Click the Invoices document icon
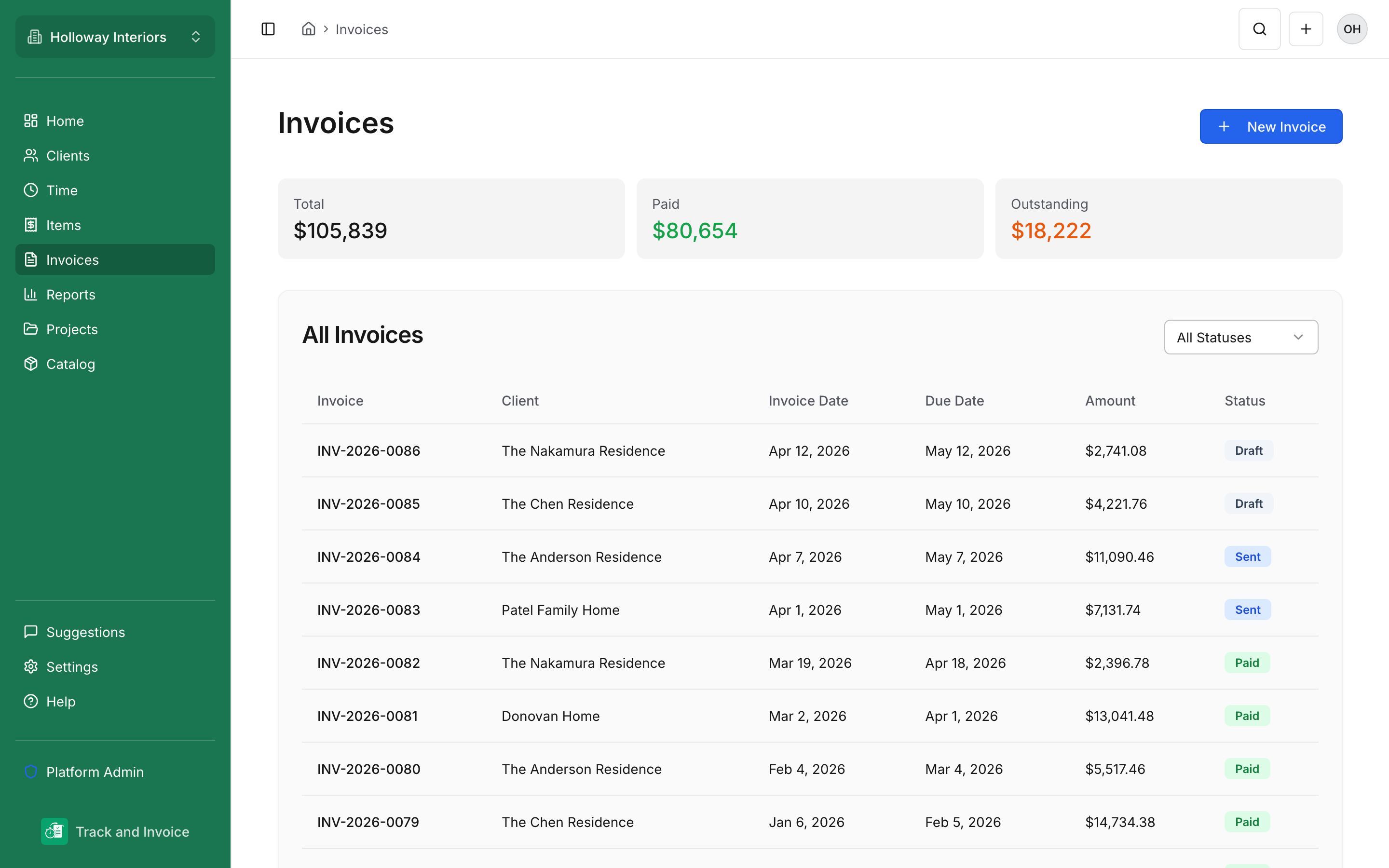 click(x=31, y=259)
